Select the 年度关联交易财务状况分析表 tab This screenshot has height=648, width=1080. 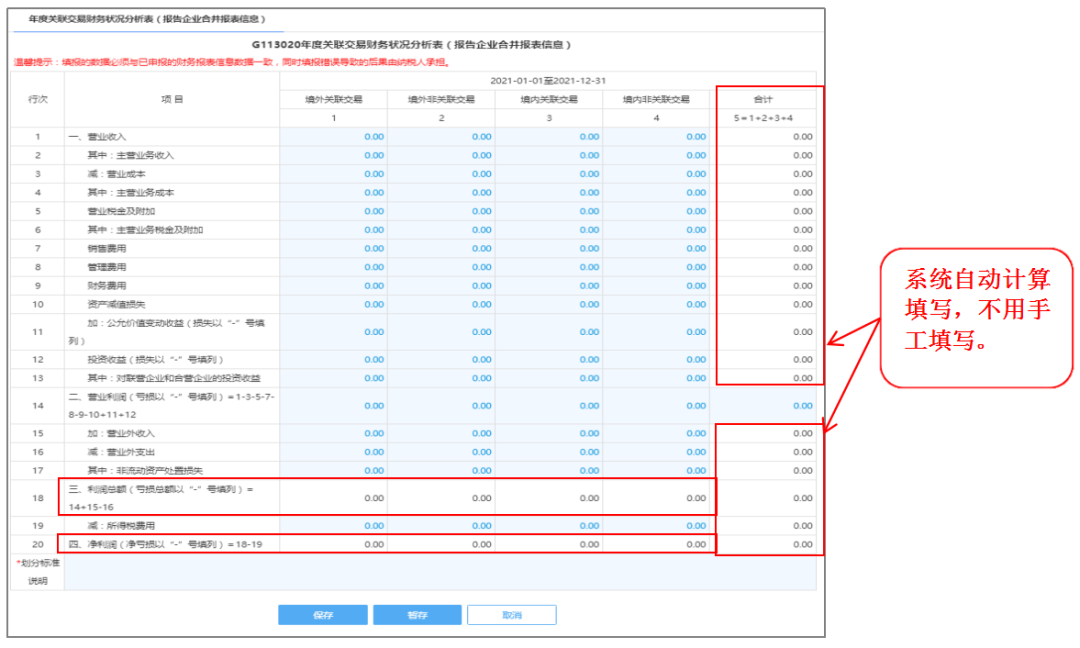147,19
